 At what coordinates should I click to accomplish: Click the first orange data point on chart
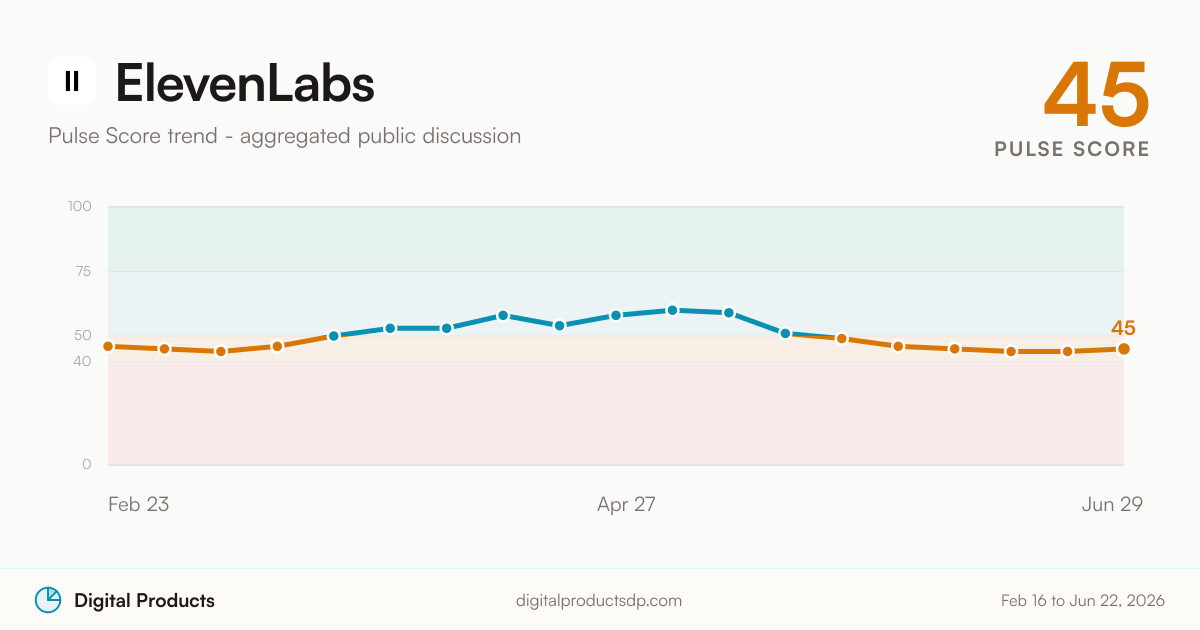coord(108,346)
